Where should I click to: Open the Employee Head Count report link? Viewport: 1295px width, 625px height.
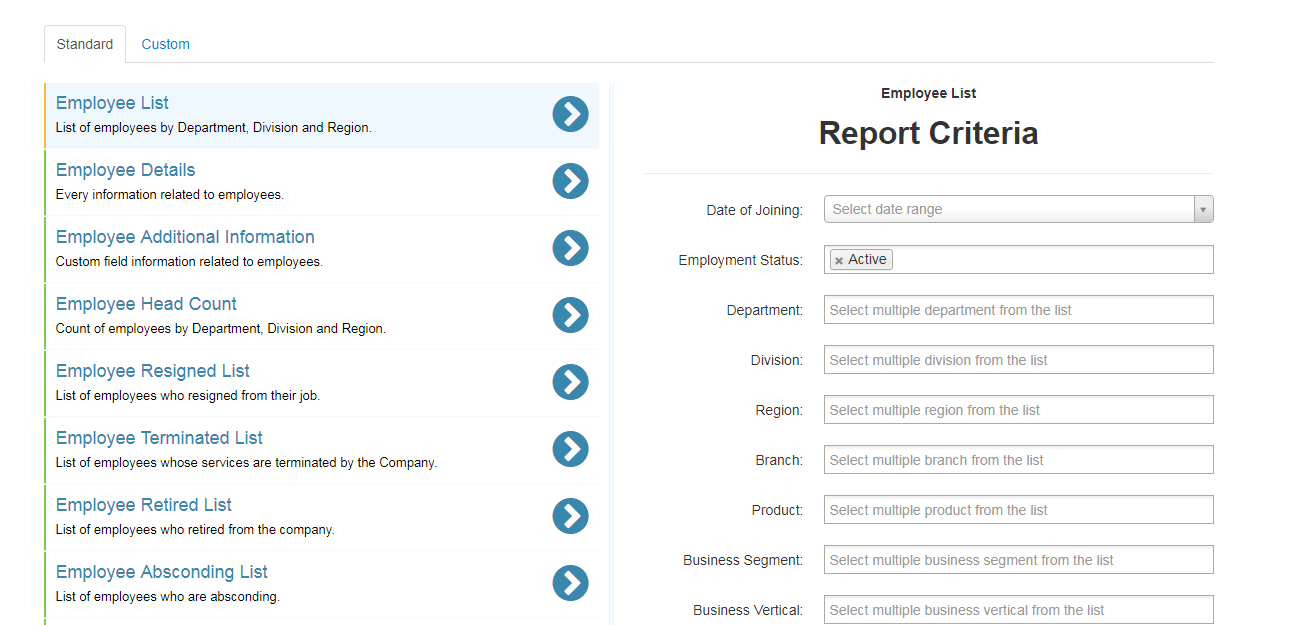[146, 304]
